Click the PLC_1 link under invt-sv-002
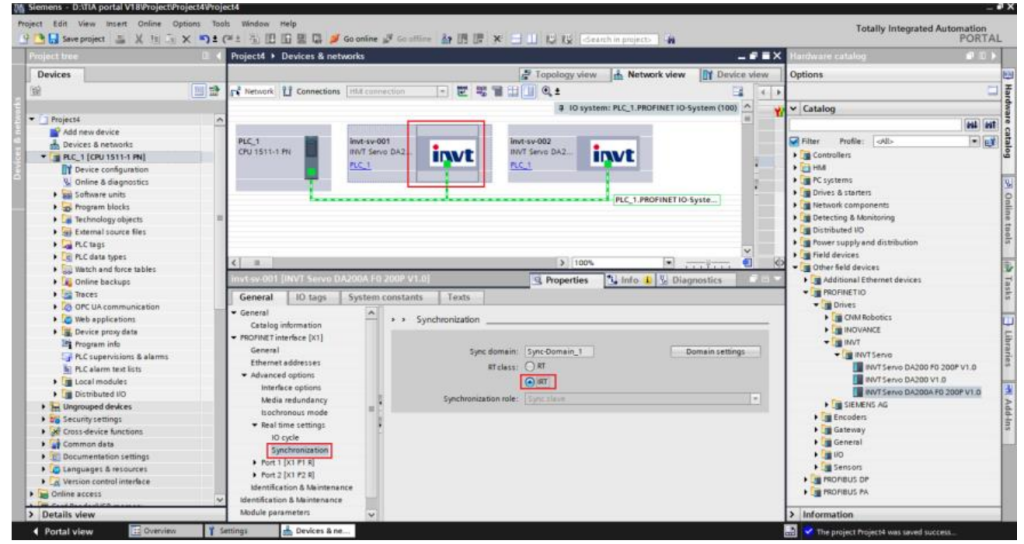Image resolution: width=1024 pixels, height=544 pixels. click(x=520, y=165)
